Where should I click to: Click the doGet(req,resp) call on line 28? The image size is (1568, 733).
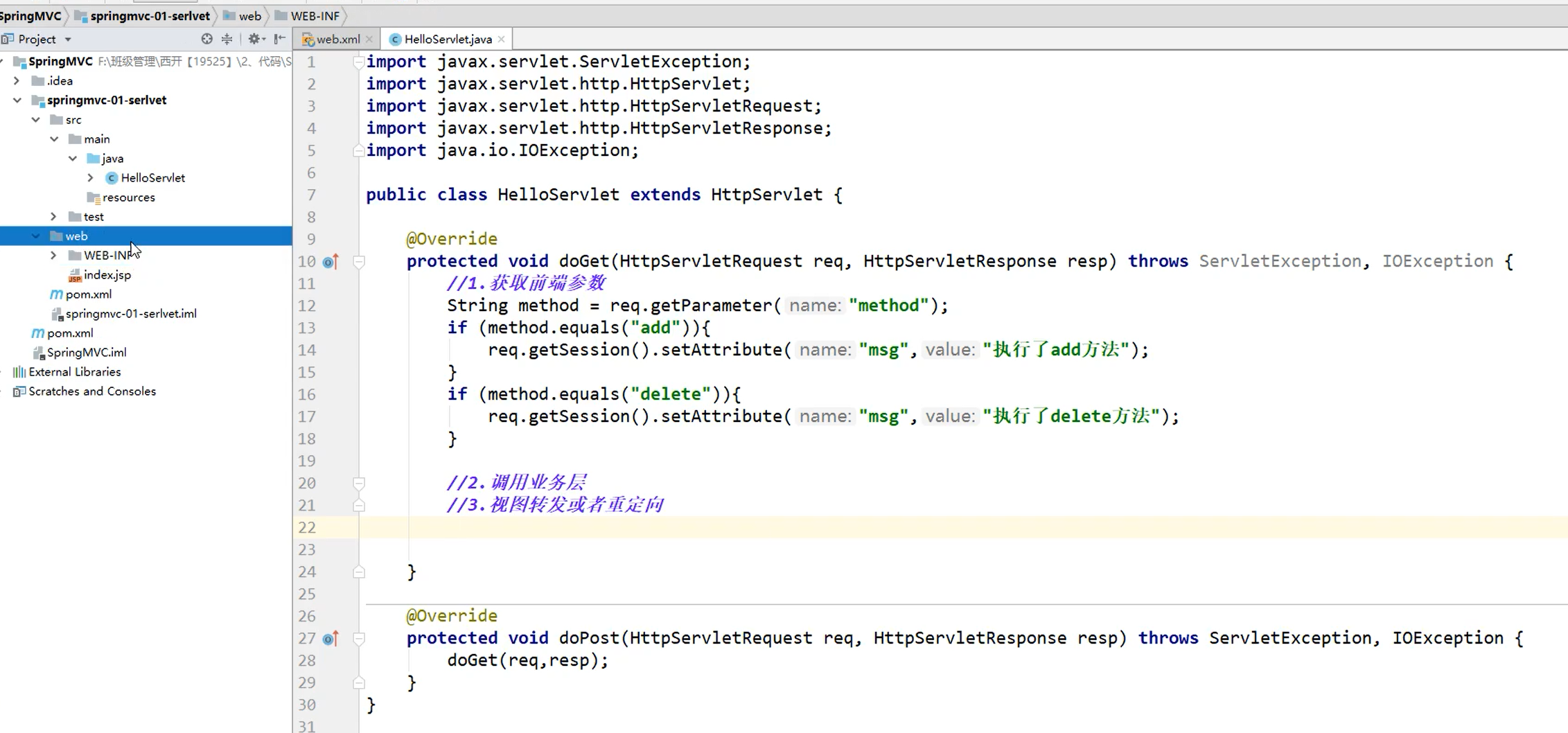pos(527,660)
